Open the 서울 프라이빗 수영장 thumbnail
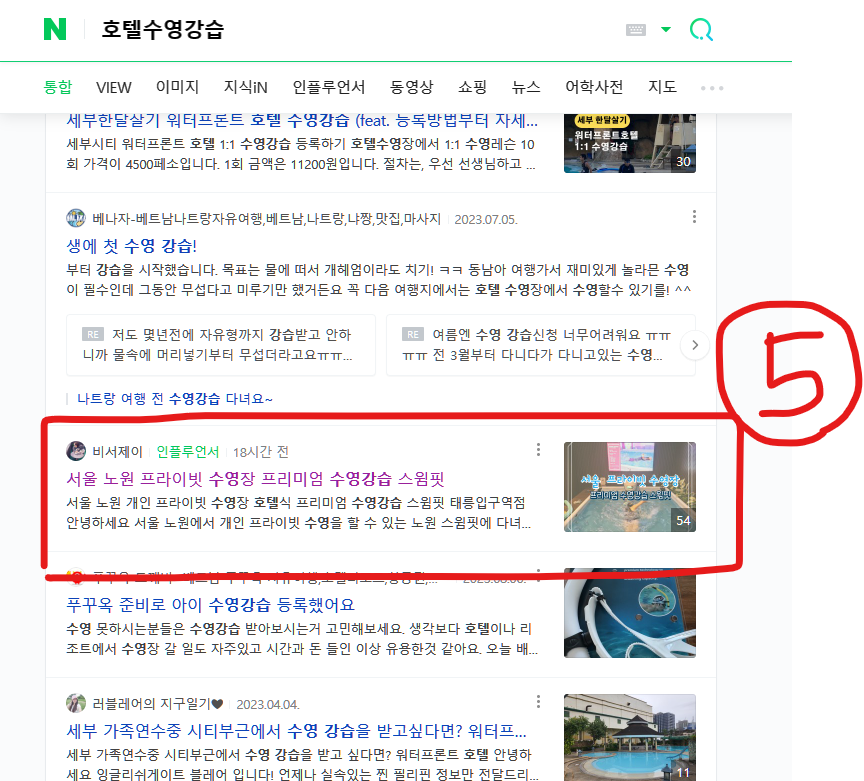This screenshot has height=781, width=864. pos(629,487)
